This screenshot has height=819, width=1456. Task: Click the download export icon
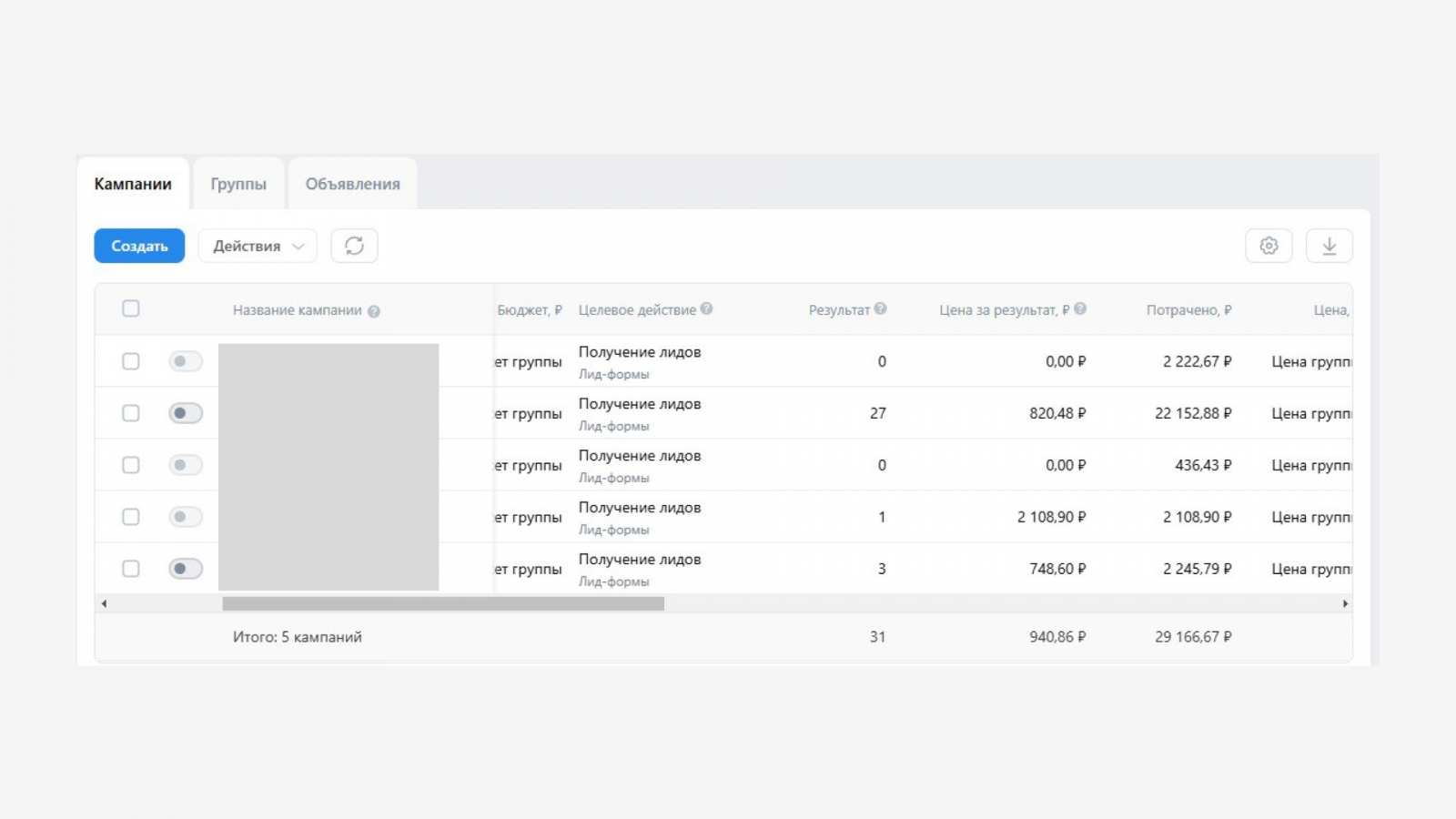click(1329, 246)
